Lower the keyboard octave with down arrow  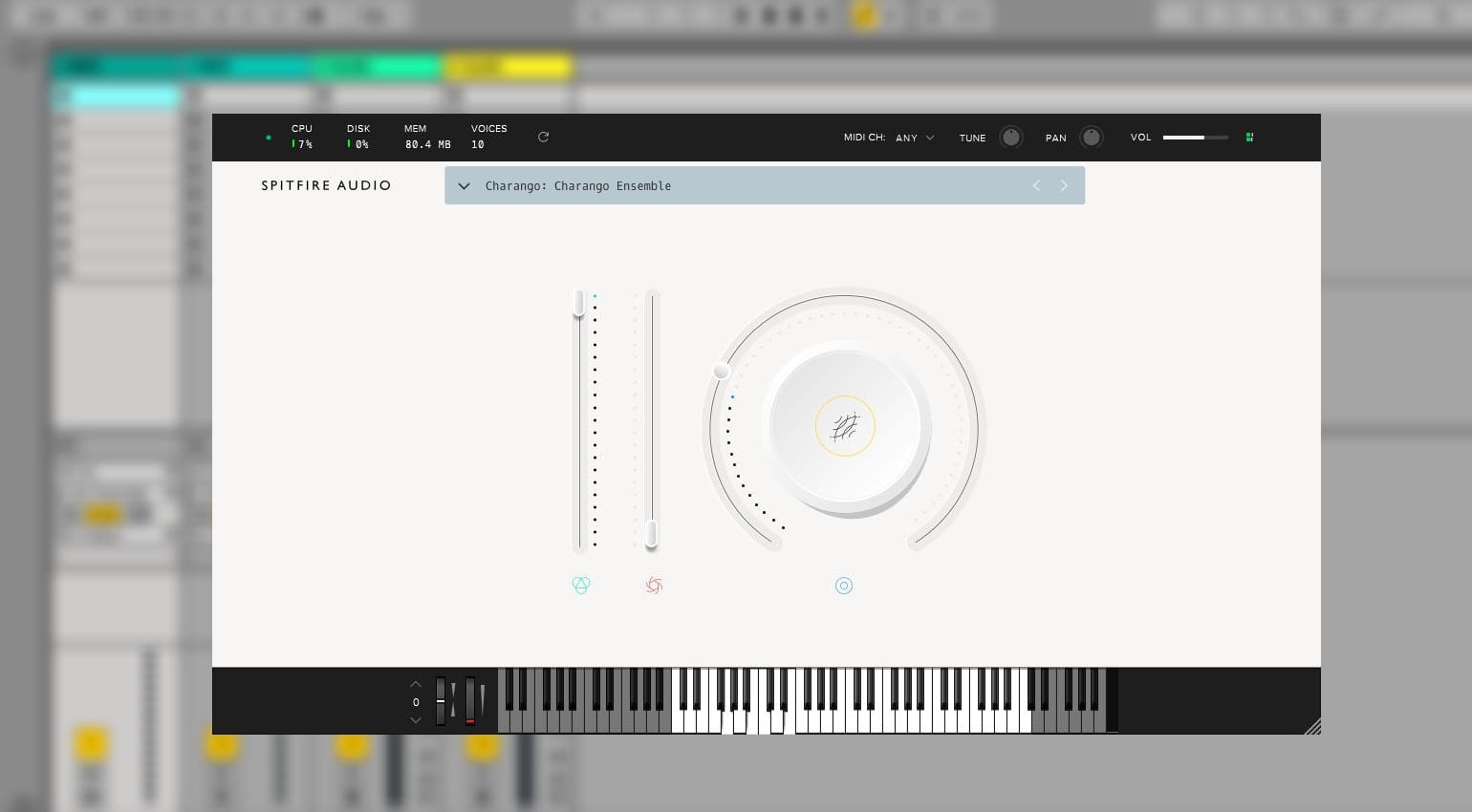416,720
